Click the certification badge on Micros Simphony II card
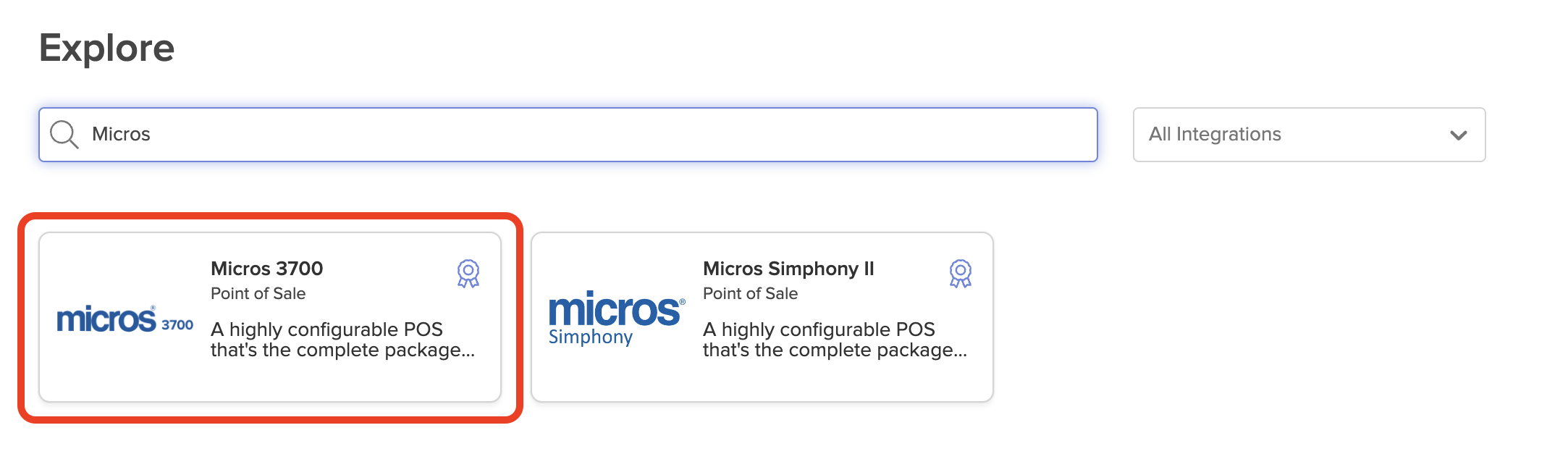The width and height of the screenshot is (1568, 475). [x=960, y=272]
